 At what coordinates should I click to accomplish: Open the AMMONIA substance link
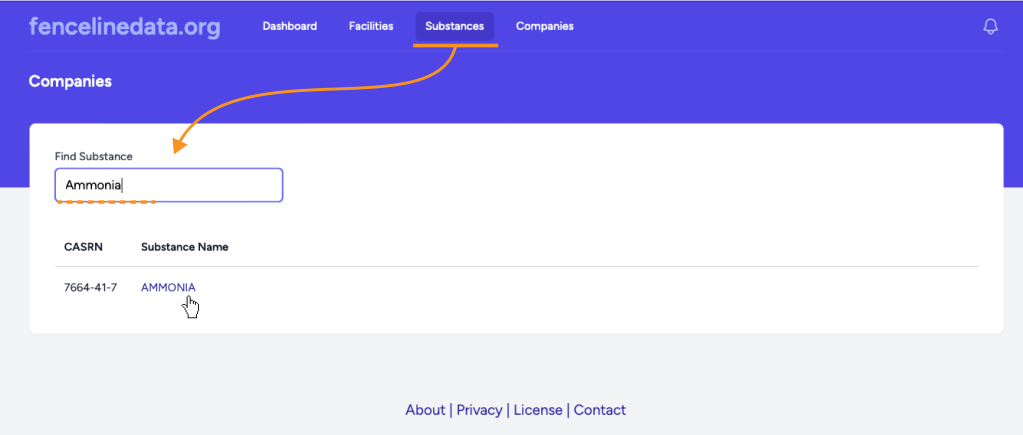168,288
